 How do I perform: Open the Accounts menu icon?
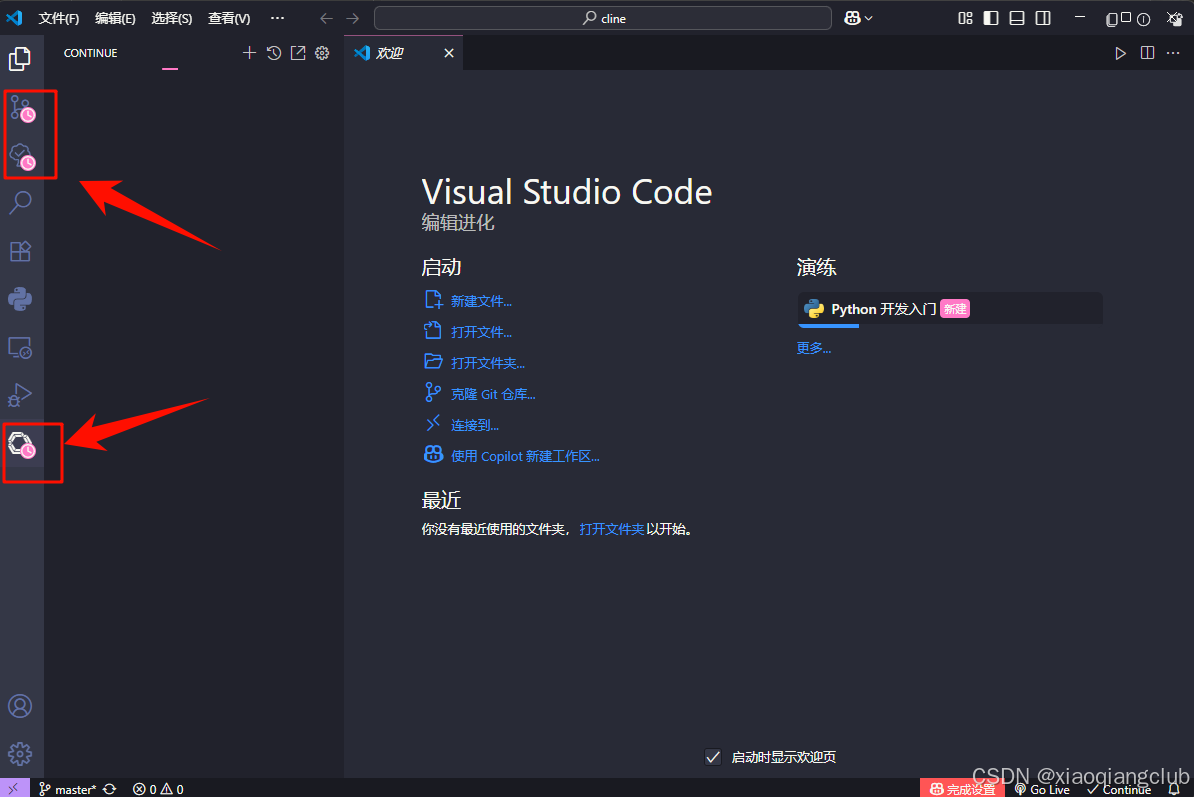(x=21, y=706)
